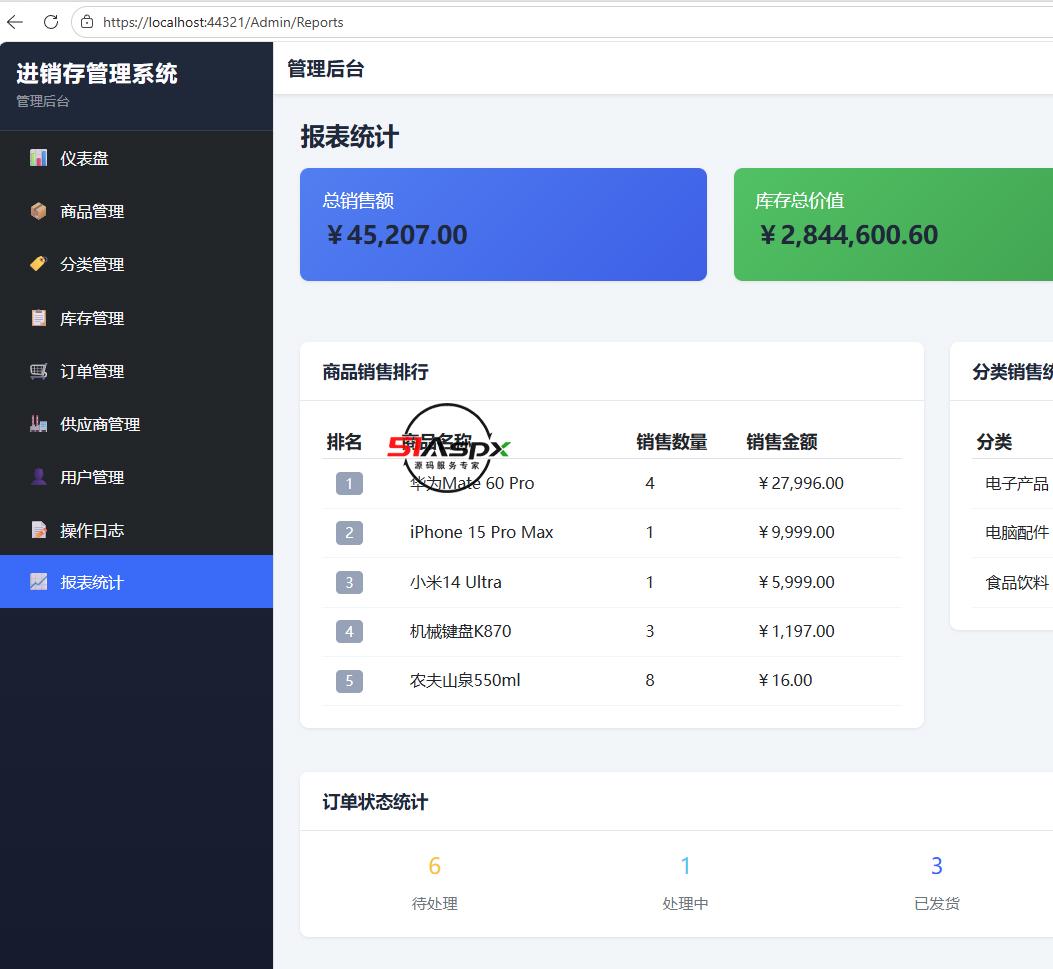
Task: Click the 处理中 status label
Action: coord(685,904)
